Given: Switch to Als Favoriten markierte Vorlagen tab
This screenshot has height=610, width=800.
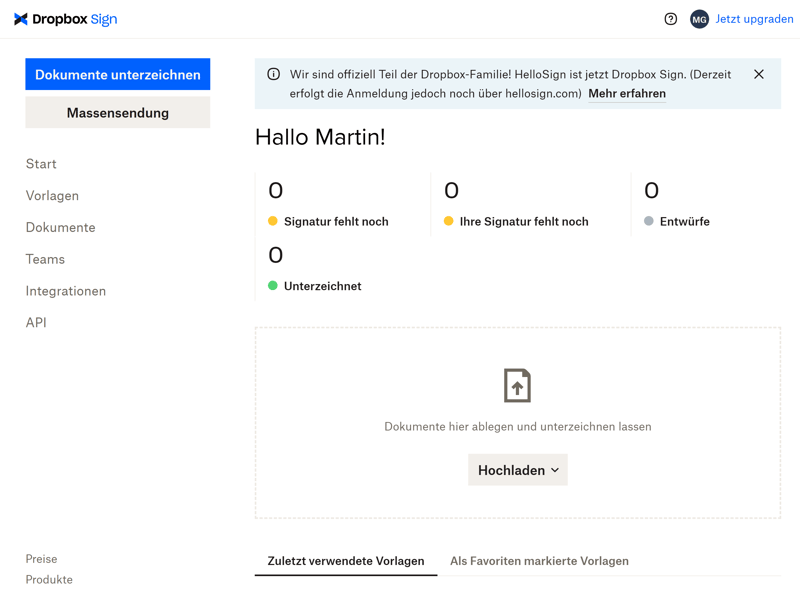Looking at the screenshot, I should coord(539,561).
